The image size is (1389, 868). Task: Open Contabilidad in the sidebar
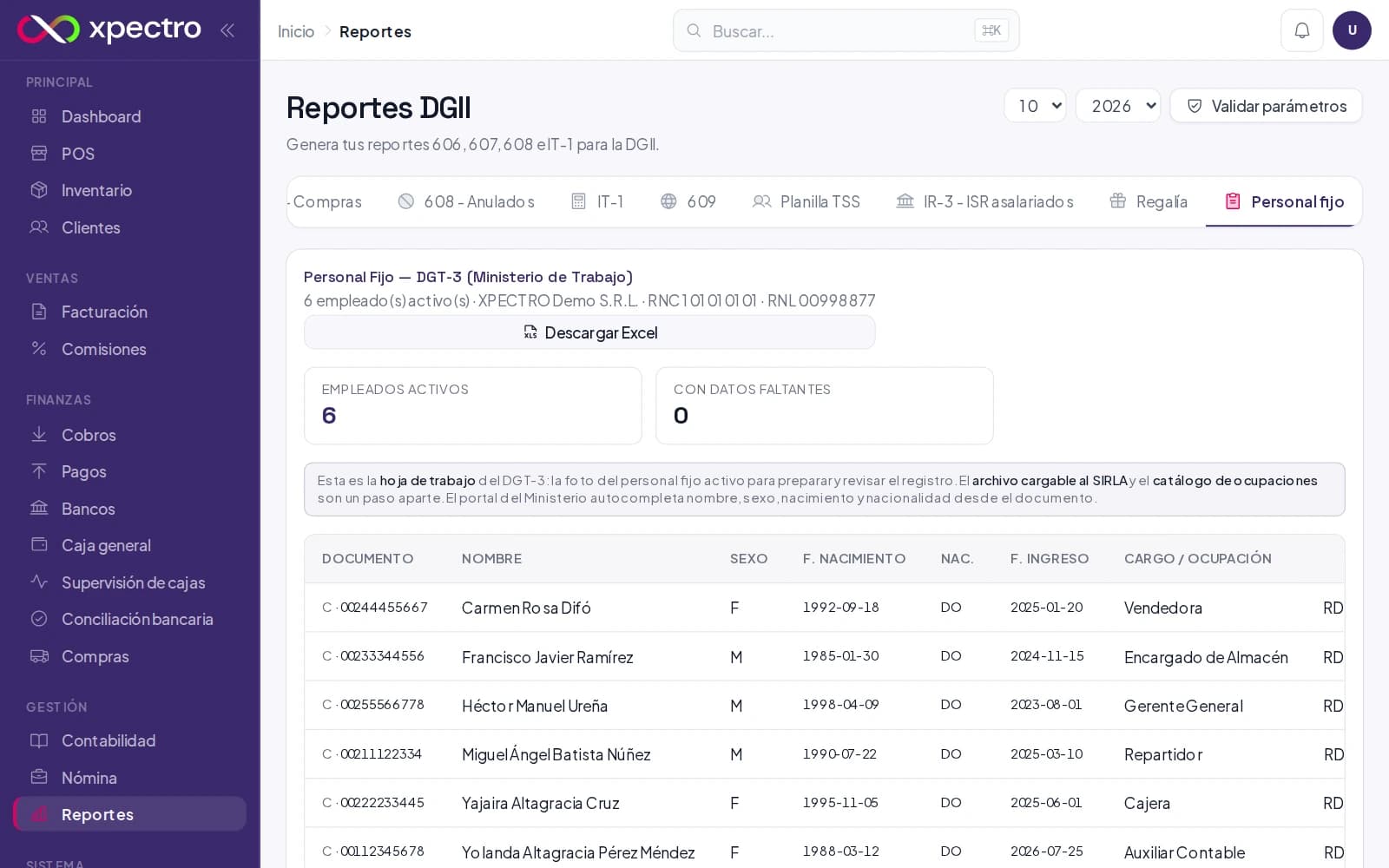[130, 740]
